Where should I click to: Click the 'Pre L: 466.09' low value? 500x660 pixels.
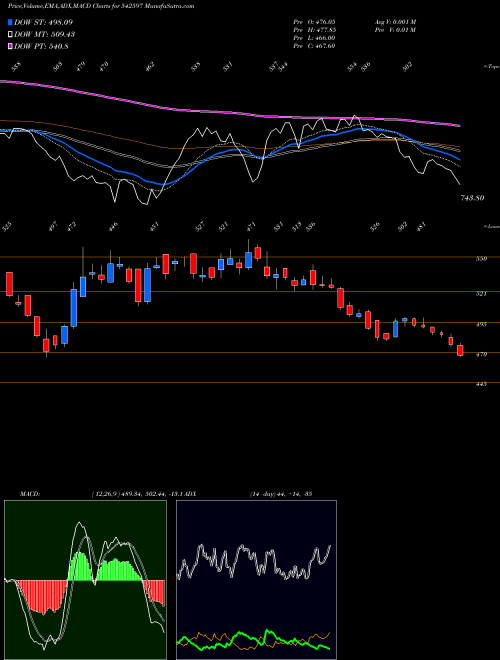[x=314, y=38]
